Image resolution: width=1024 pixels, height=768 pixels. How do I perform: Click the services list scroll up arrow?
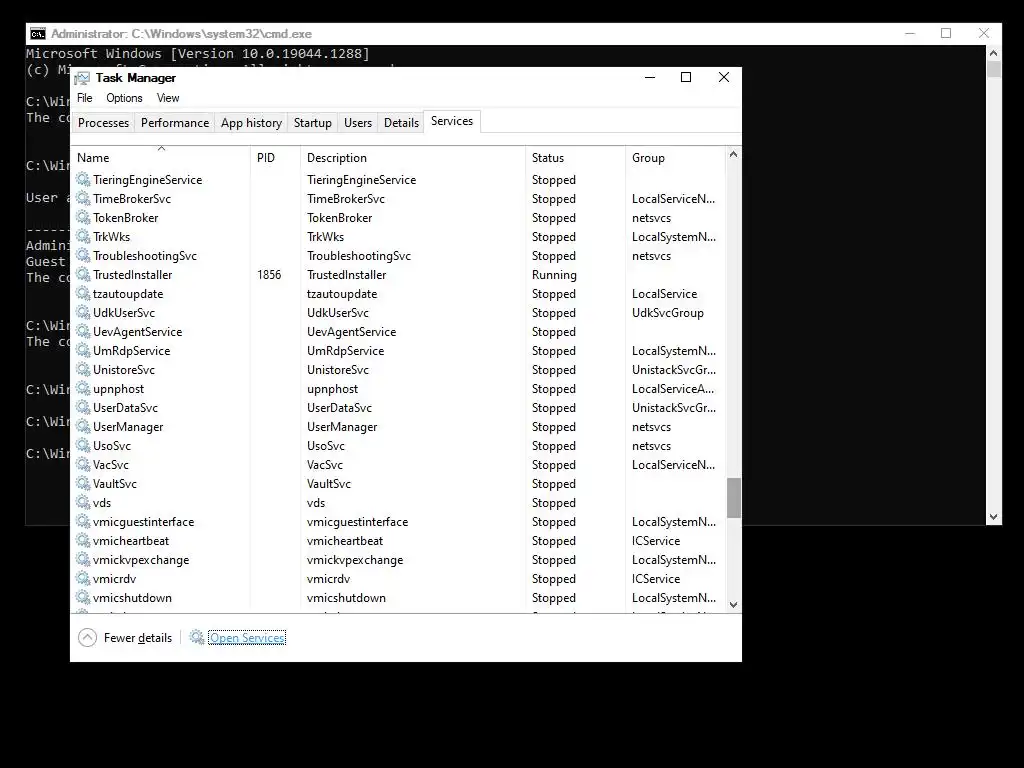click(733, 154)
